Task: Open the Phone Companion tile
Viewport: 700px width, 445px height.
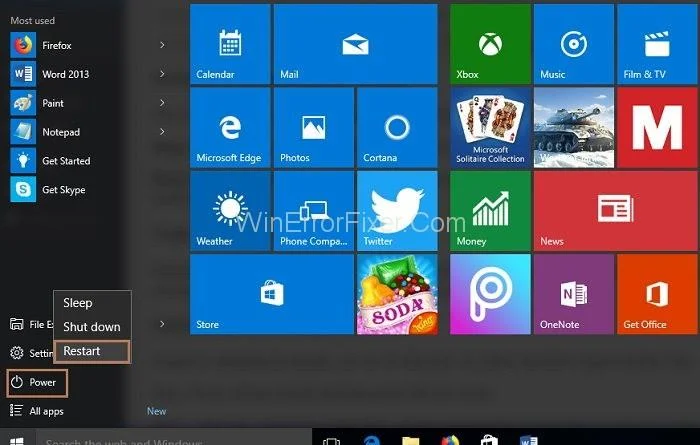Action: click(314, 211)
